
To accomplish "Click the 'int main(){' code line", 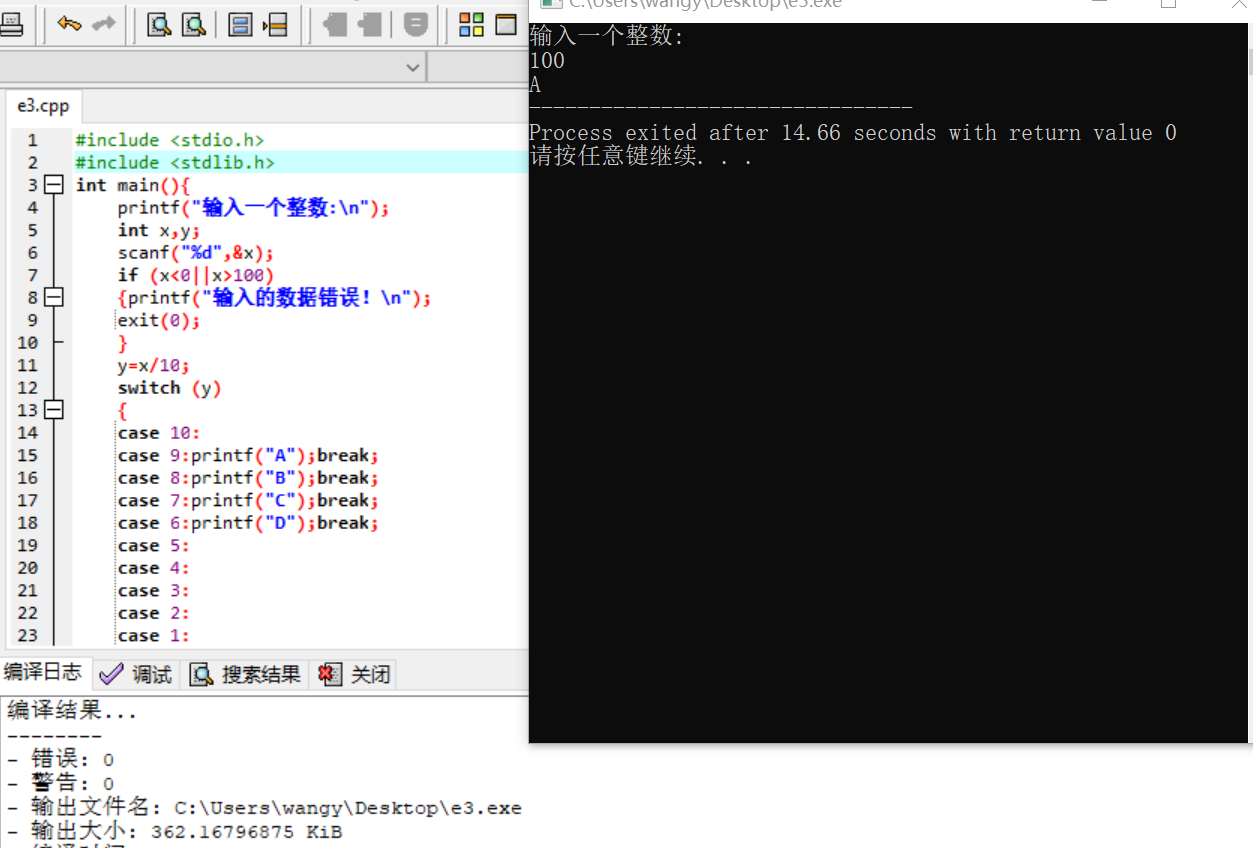I will [132, 185].
